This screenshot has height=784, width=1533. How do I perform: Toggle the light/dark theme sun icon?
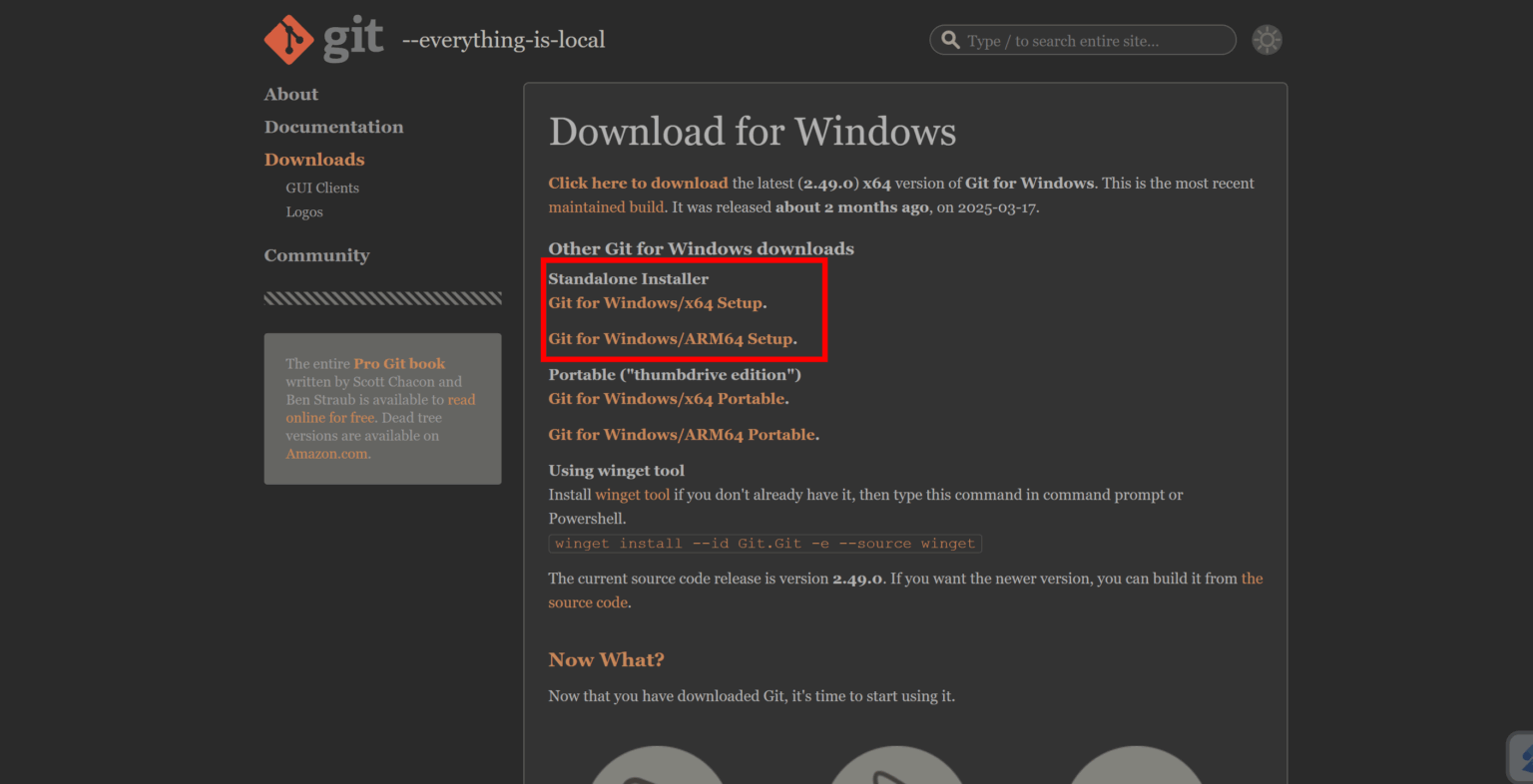(1267, 40)
